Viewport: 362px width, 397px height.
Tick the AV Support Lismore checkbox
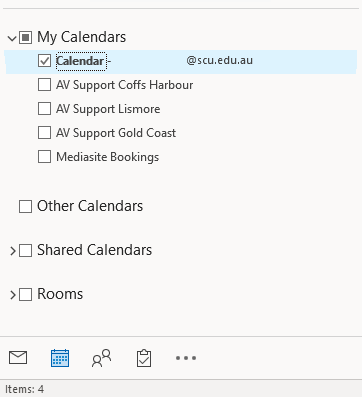[44, 109]
